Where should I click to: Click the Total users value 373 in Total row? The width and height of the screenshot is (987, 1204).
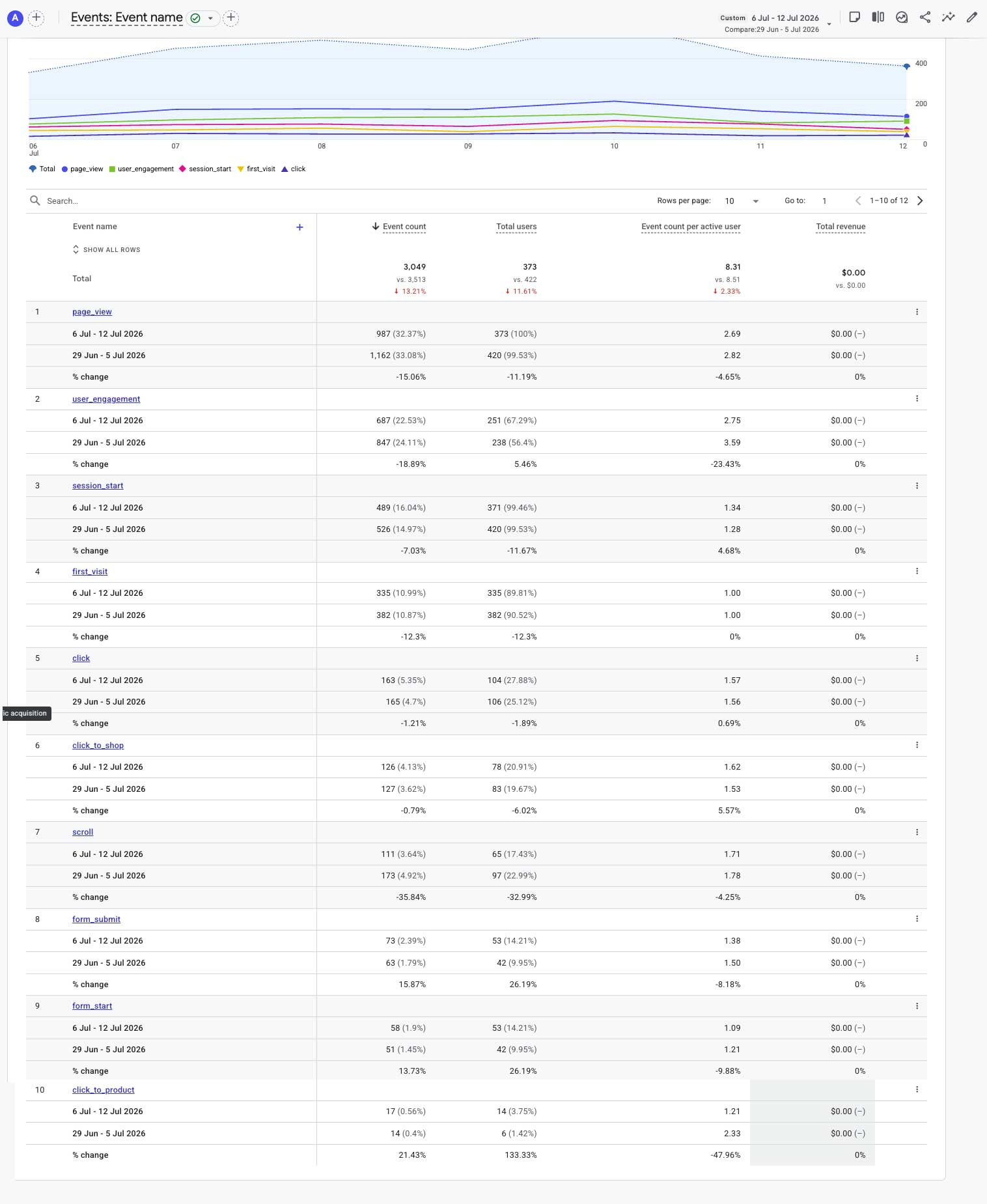(x=530, y=267)
